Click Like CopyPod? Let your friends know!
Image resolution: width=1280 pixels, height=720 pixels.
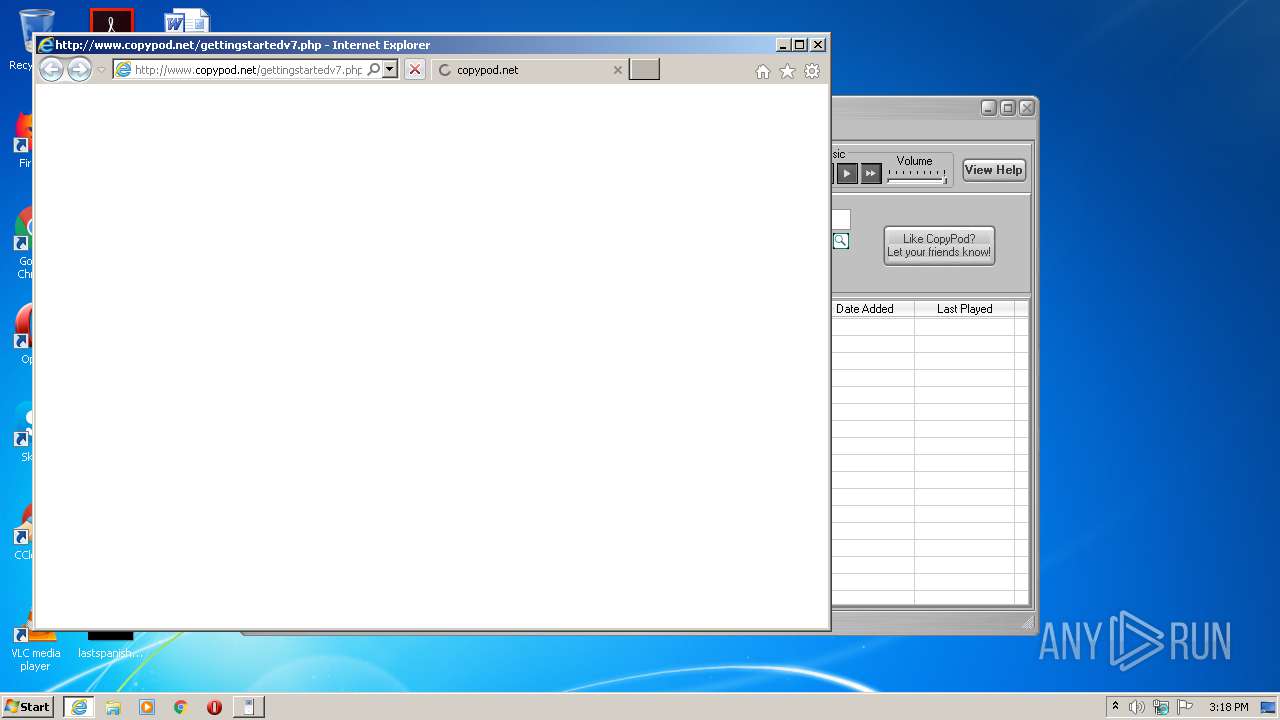click(939, 245)
